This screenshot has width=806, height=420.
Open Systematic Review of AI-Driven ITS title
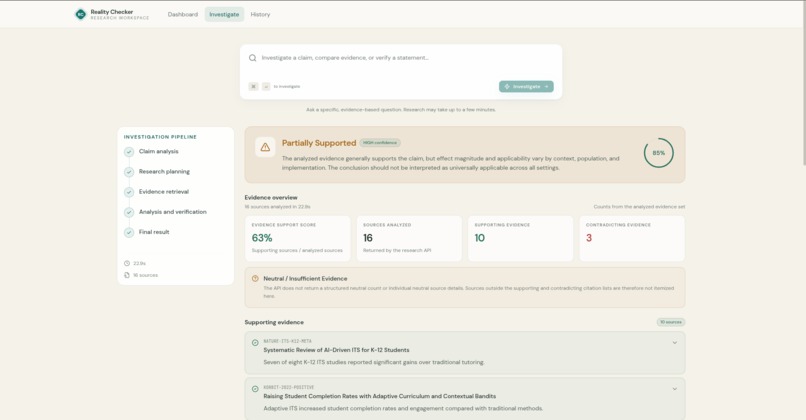[336, 350]
